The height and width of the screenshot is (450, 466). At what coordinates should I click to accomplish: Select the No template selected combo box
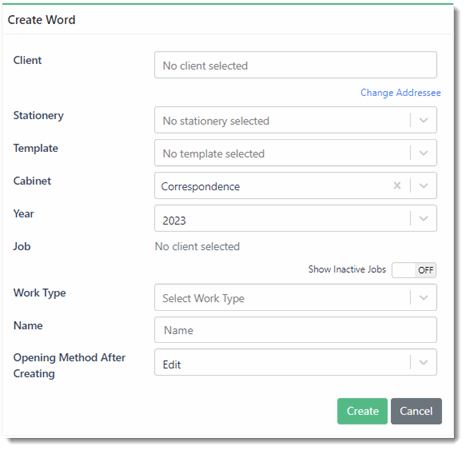[295, 153]
